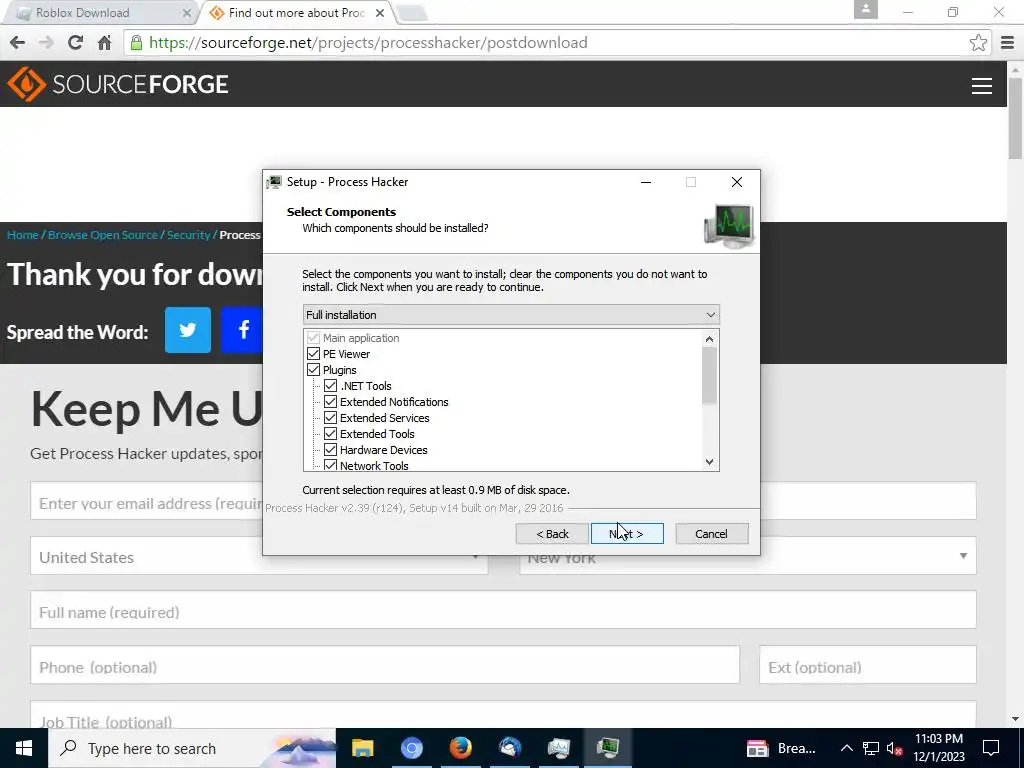Close the SourceForge browser tab
This screenshot has width=1024, height=768.
click(380, 13)
